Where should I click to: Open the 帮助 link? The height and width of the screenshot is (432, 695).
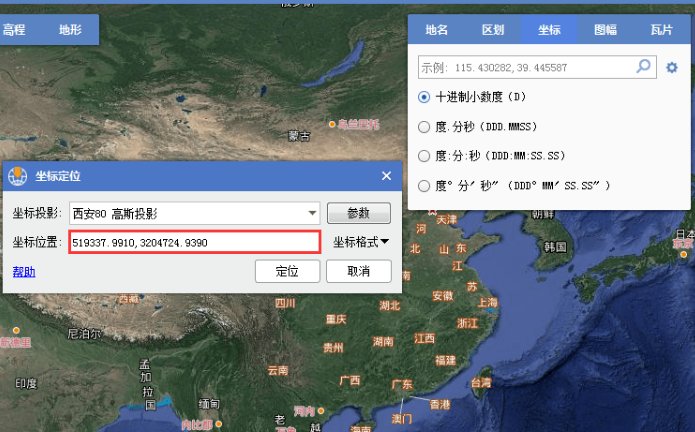(24, 272)
